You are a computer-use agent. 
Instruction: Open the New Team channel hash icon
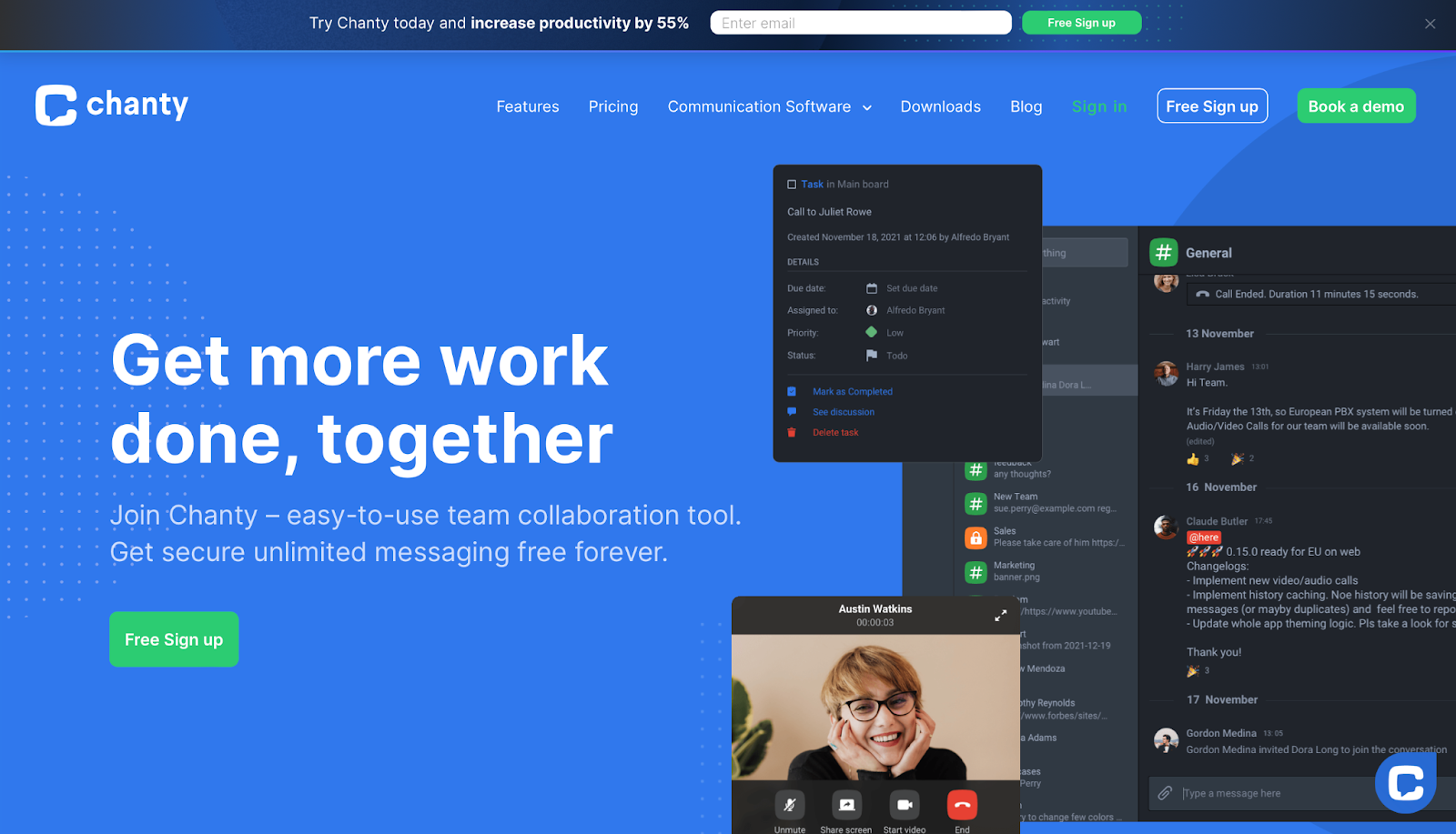pos(976,504)
